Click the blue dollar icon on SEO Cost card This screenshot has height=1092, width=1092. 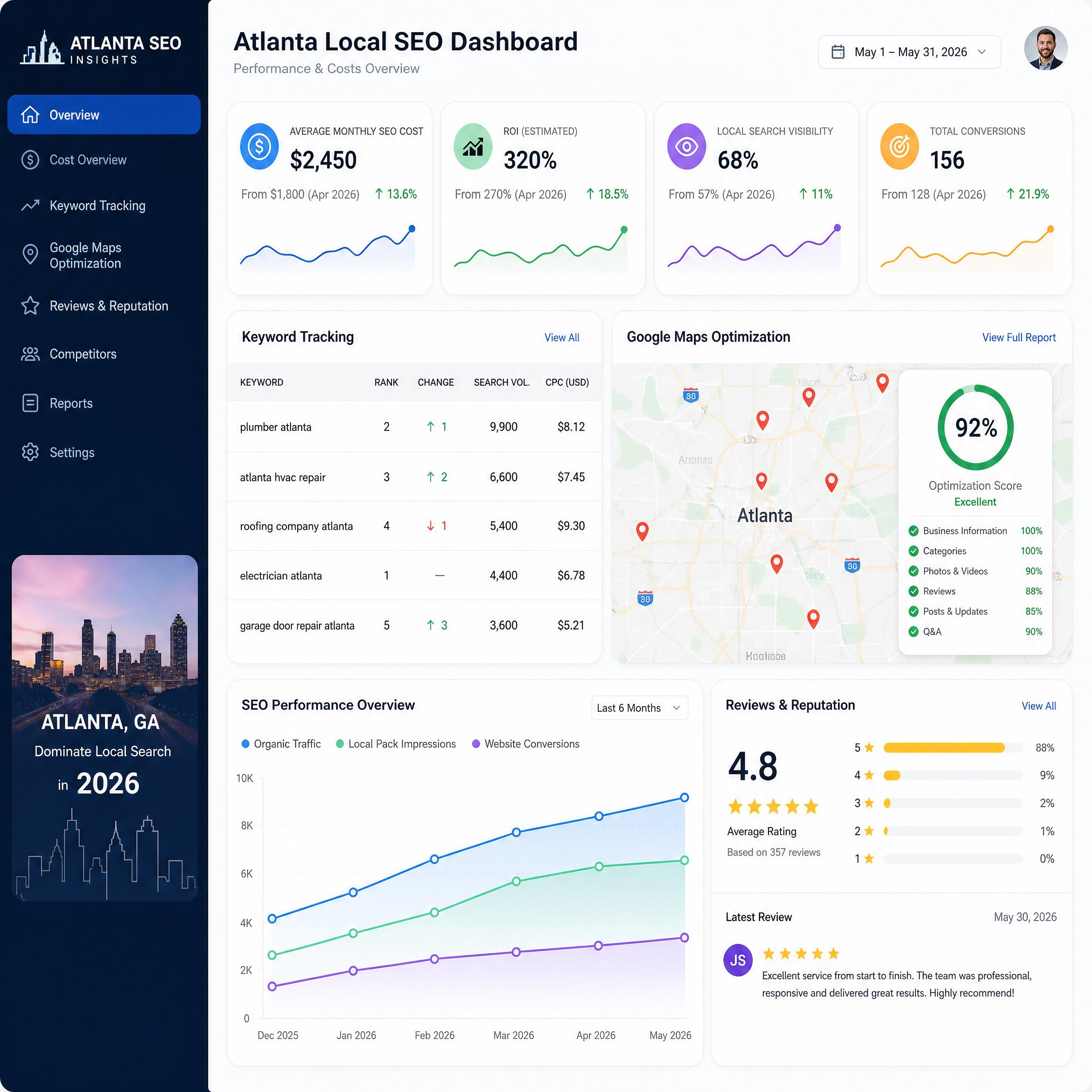[x=259, y=146]
